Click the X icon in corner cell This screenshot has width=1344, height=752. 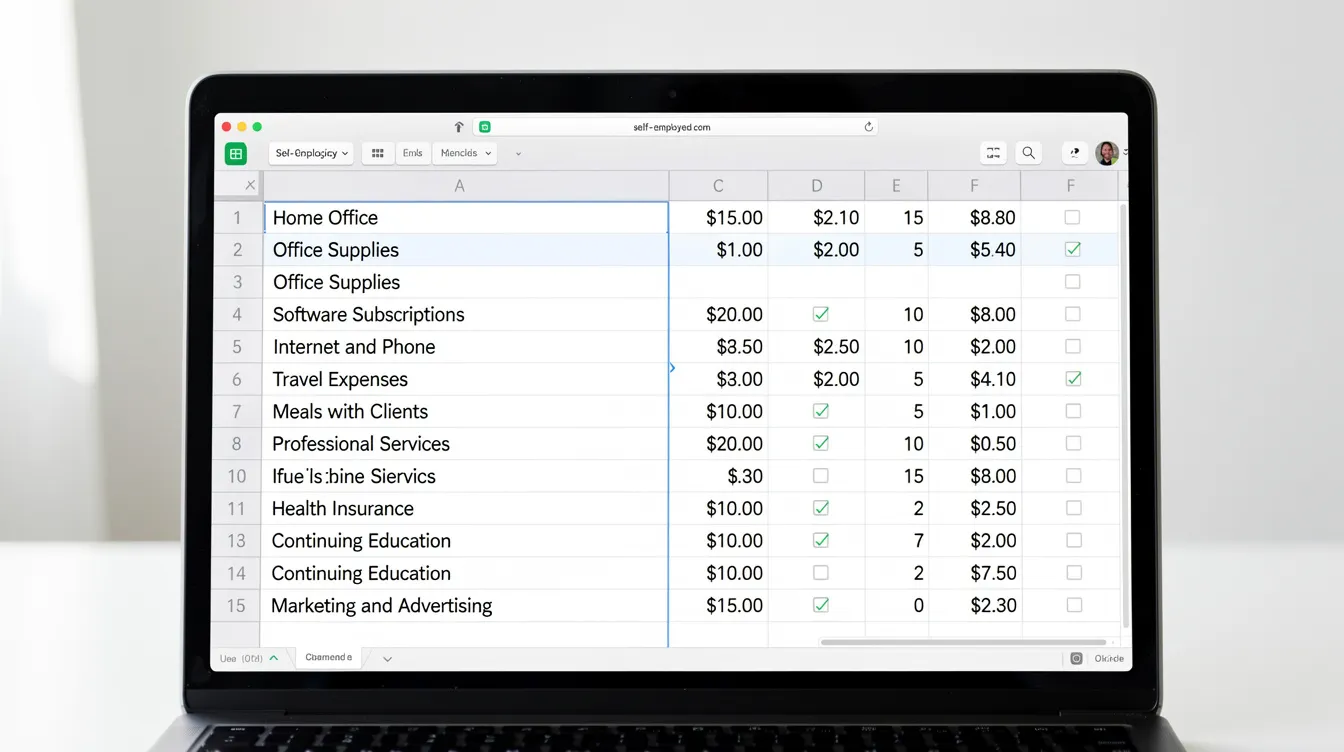click(250, 185)
